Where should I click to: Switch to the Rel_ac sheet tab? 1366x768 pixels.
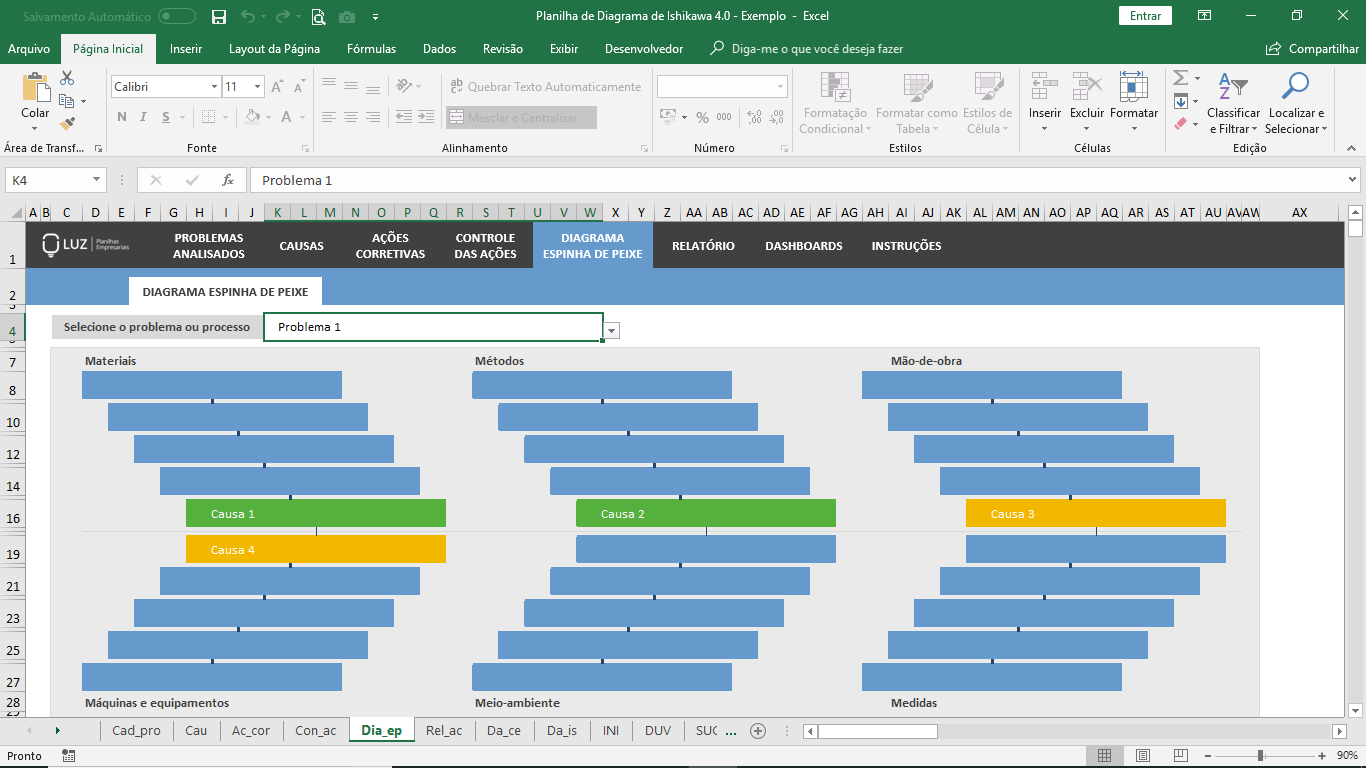click(x=444, y=730)
